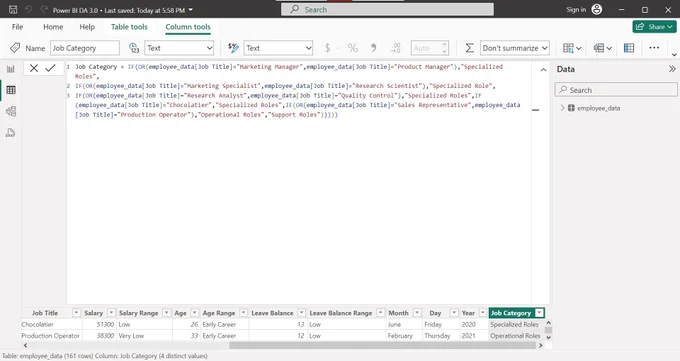Cancel formula with X icon
Image resolution: width=680 pixels, height=361 pixels.
click(x=34, y=68)
